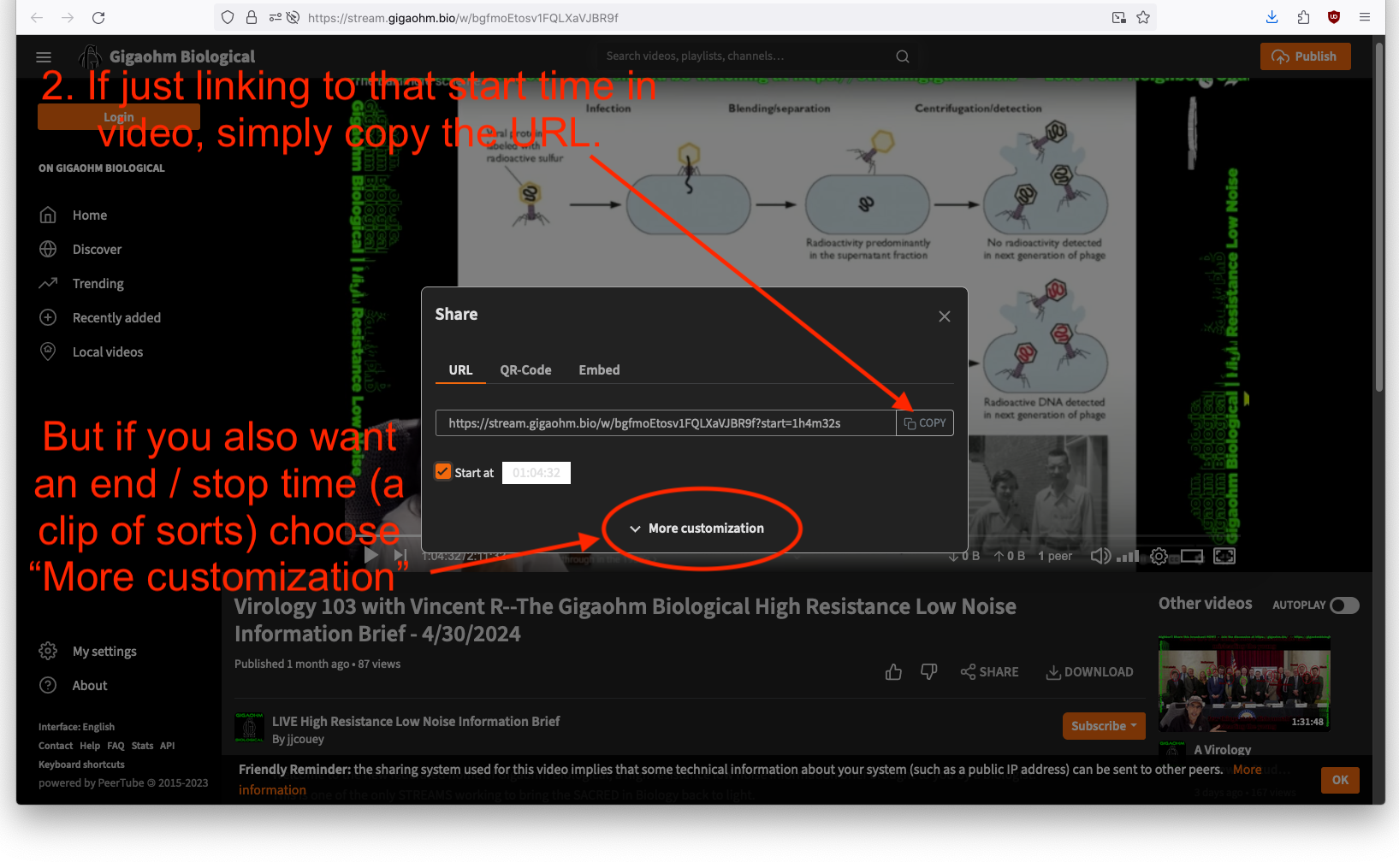Select the URL tab
The height and width of the screenshot is (868, 1399).
pyautogui.click(x=460, y=370)
